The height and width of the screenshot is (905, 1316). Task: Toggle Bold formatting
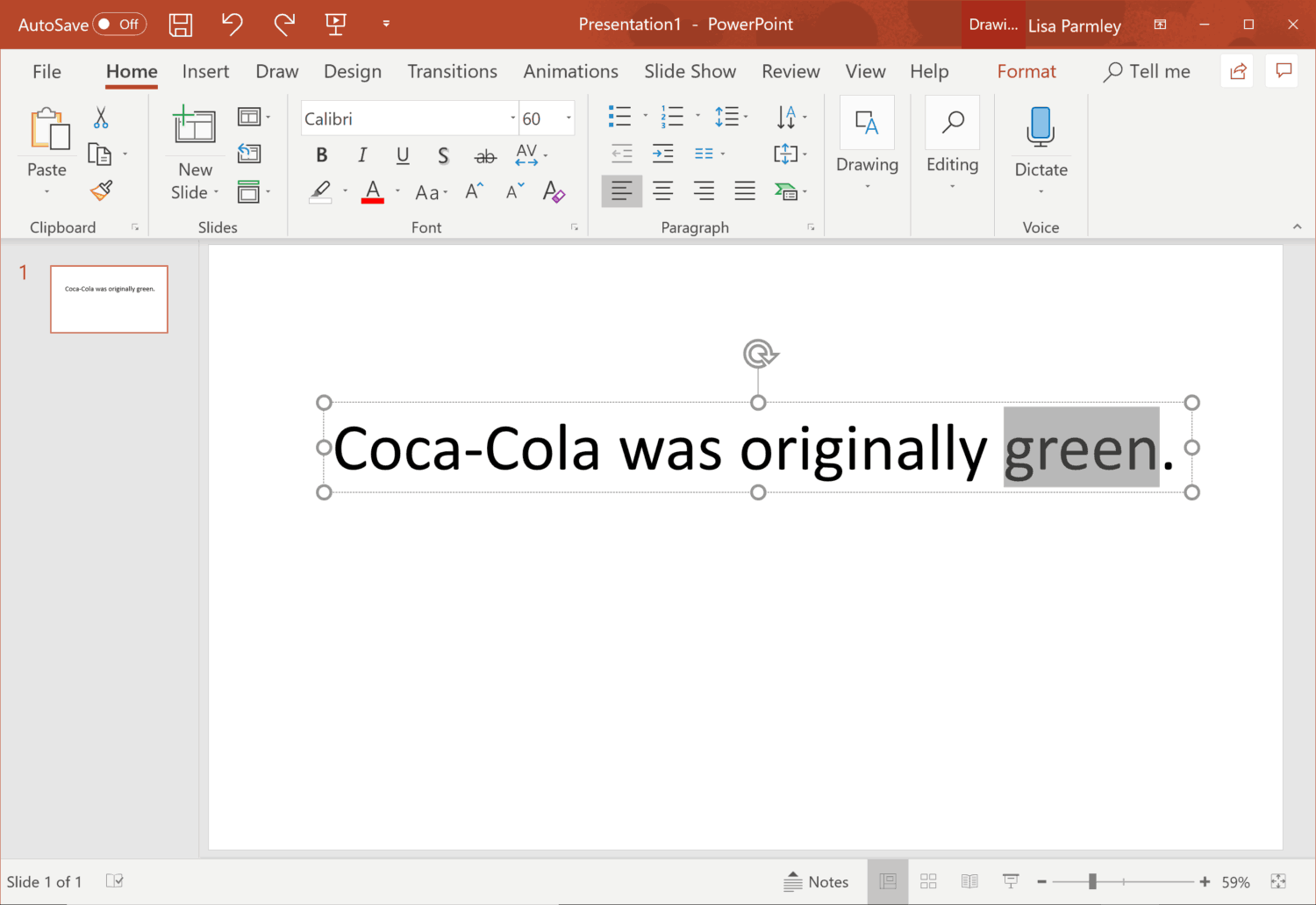(x=322, y=155)
